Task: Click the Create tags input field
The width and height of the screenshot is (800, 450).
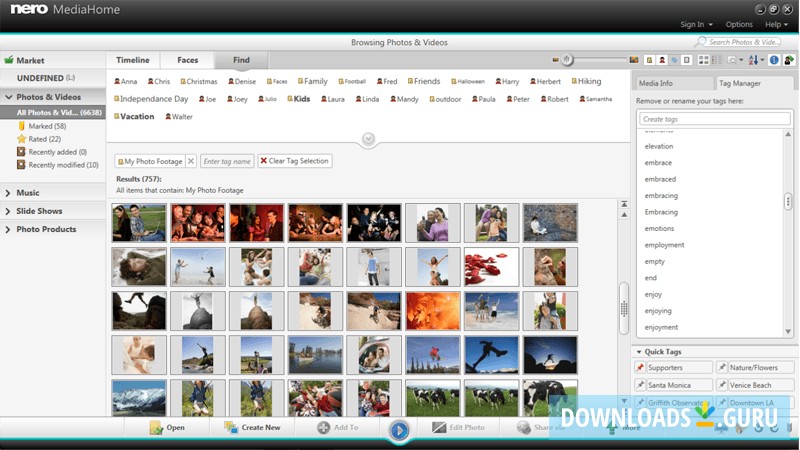Action: [714, 119]
